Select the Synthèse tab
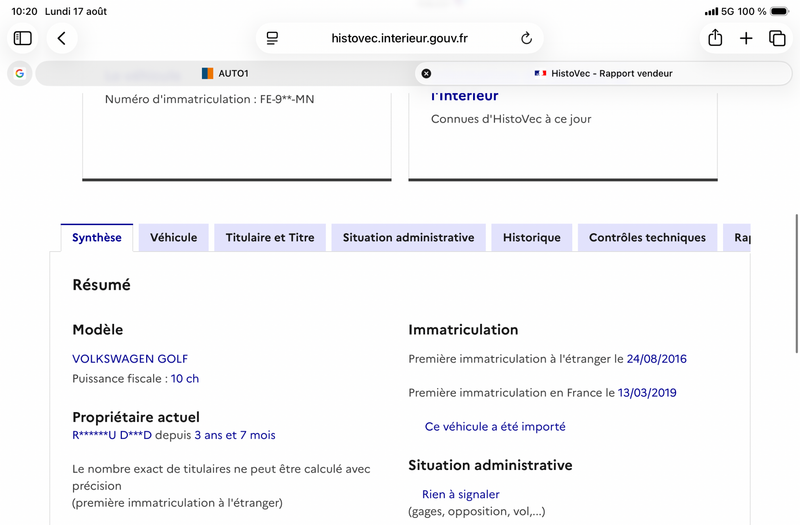 coord(97,238)
